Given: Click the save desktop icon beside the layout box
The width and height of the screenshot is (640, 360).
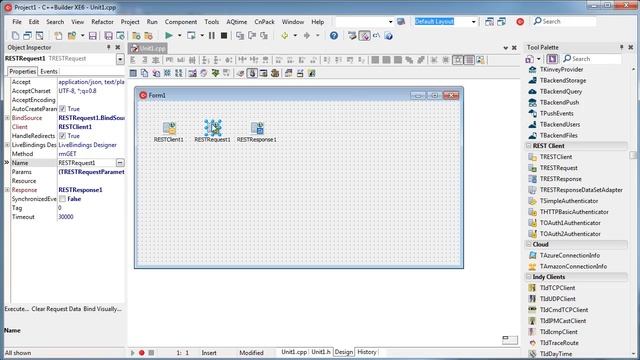Looking at the screenshot, I should 489,22.
